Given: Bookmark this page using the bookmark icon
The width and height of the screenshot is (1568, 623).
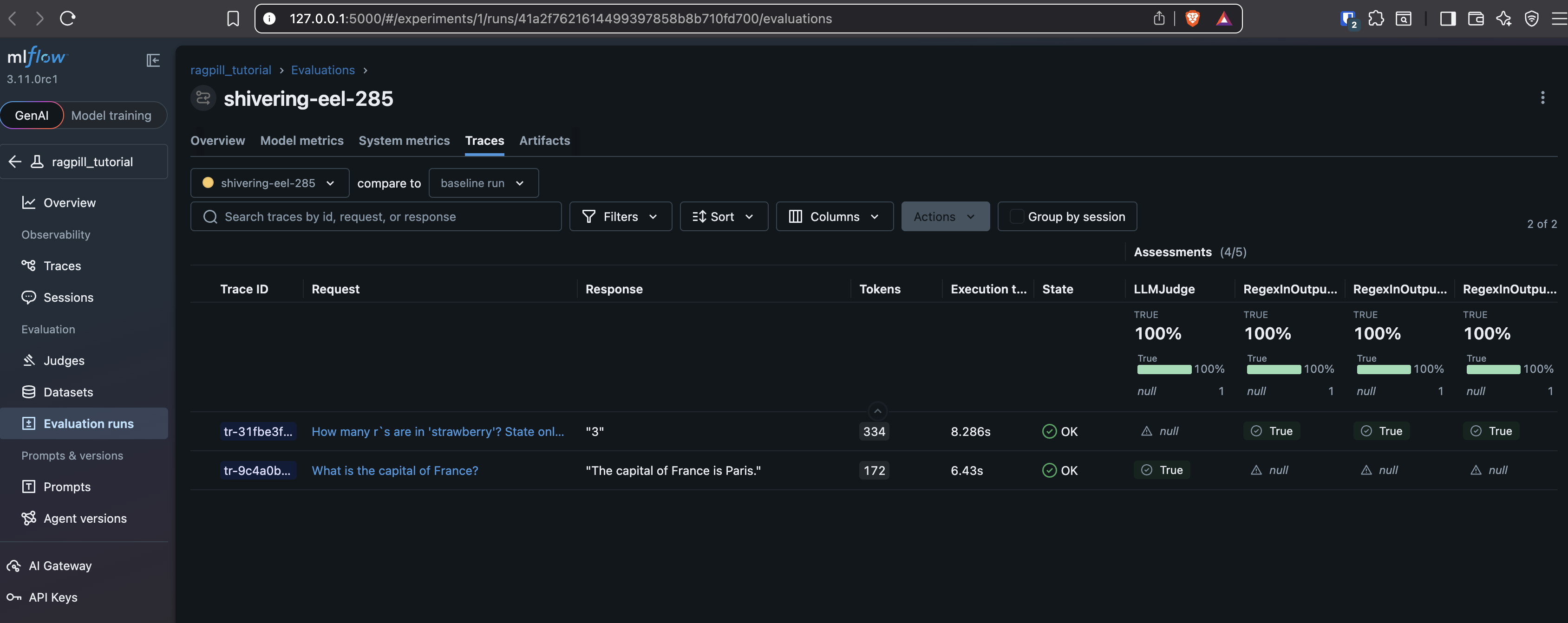Looking at the screenshot, I should [x=233, y=19].
